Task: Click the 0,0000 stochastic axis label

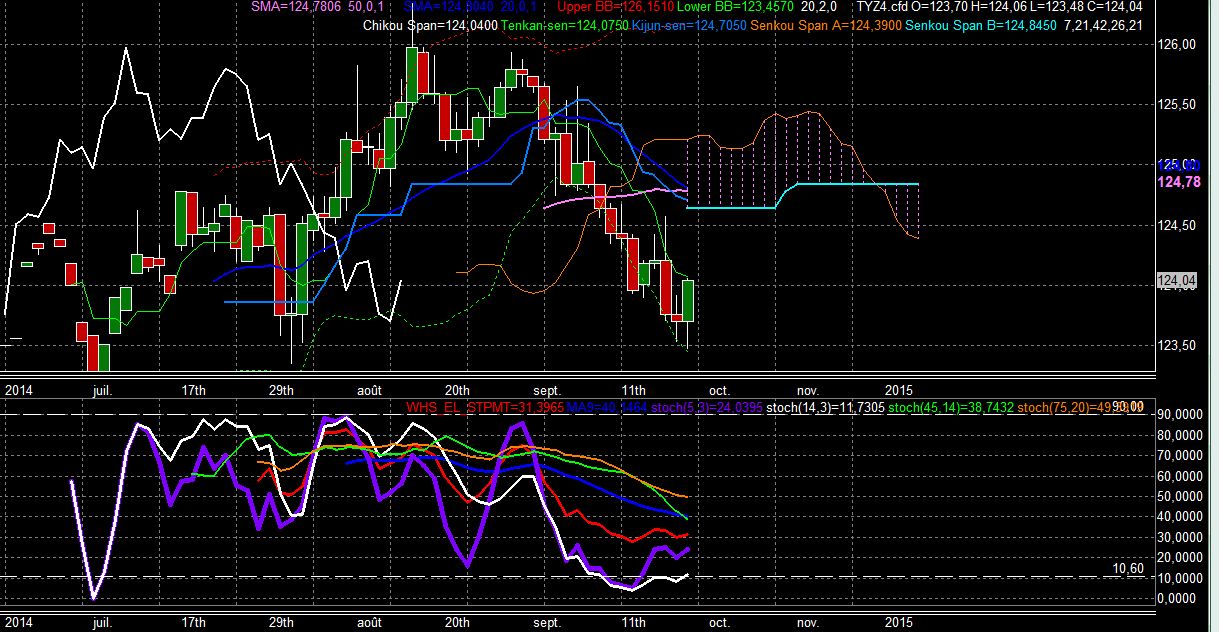Action: (1179, 598)
